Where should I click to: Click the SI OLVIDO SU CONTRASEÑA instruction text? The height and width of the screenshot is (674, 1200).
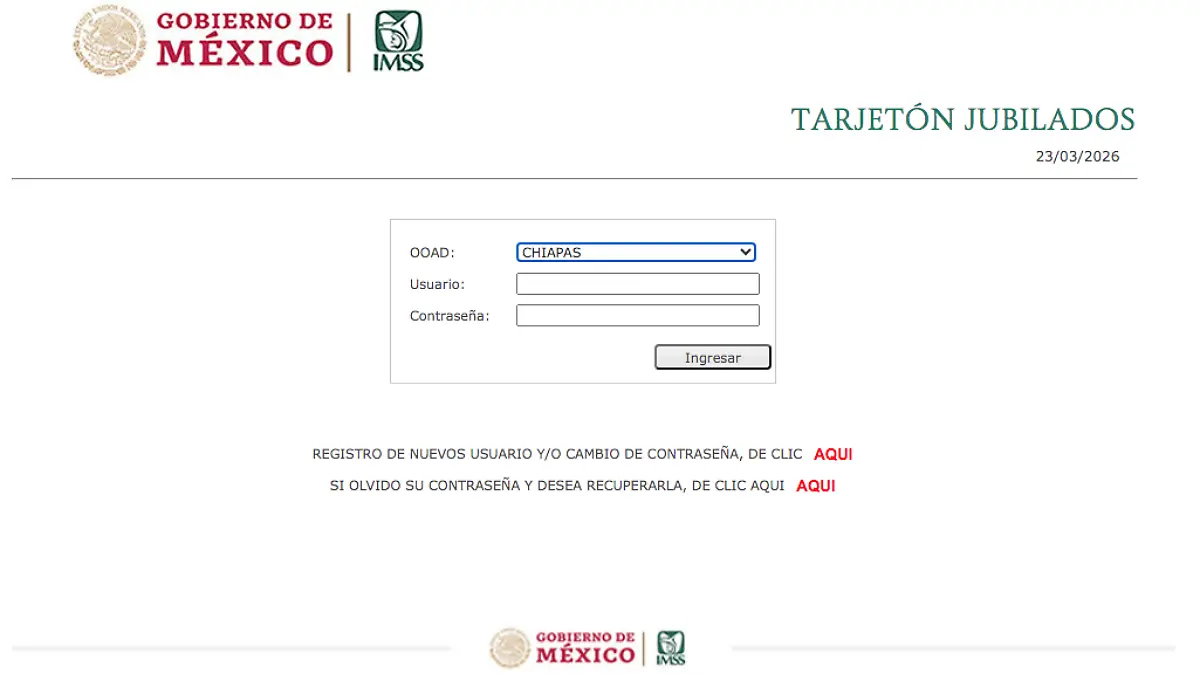click(x=557, y=486)
